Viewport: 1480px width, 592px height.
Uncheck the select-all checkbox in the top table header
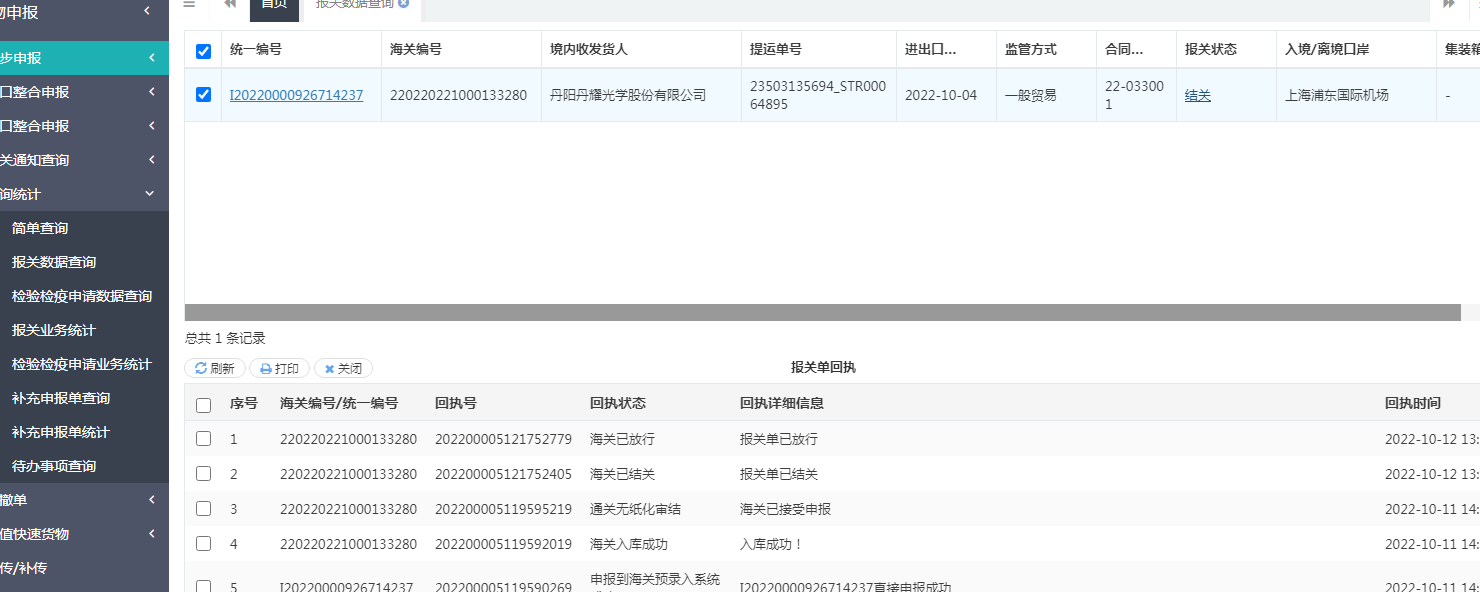[x=204, y=51]
